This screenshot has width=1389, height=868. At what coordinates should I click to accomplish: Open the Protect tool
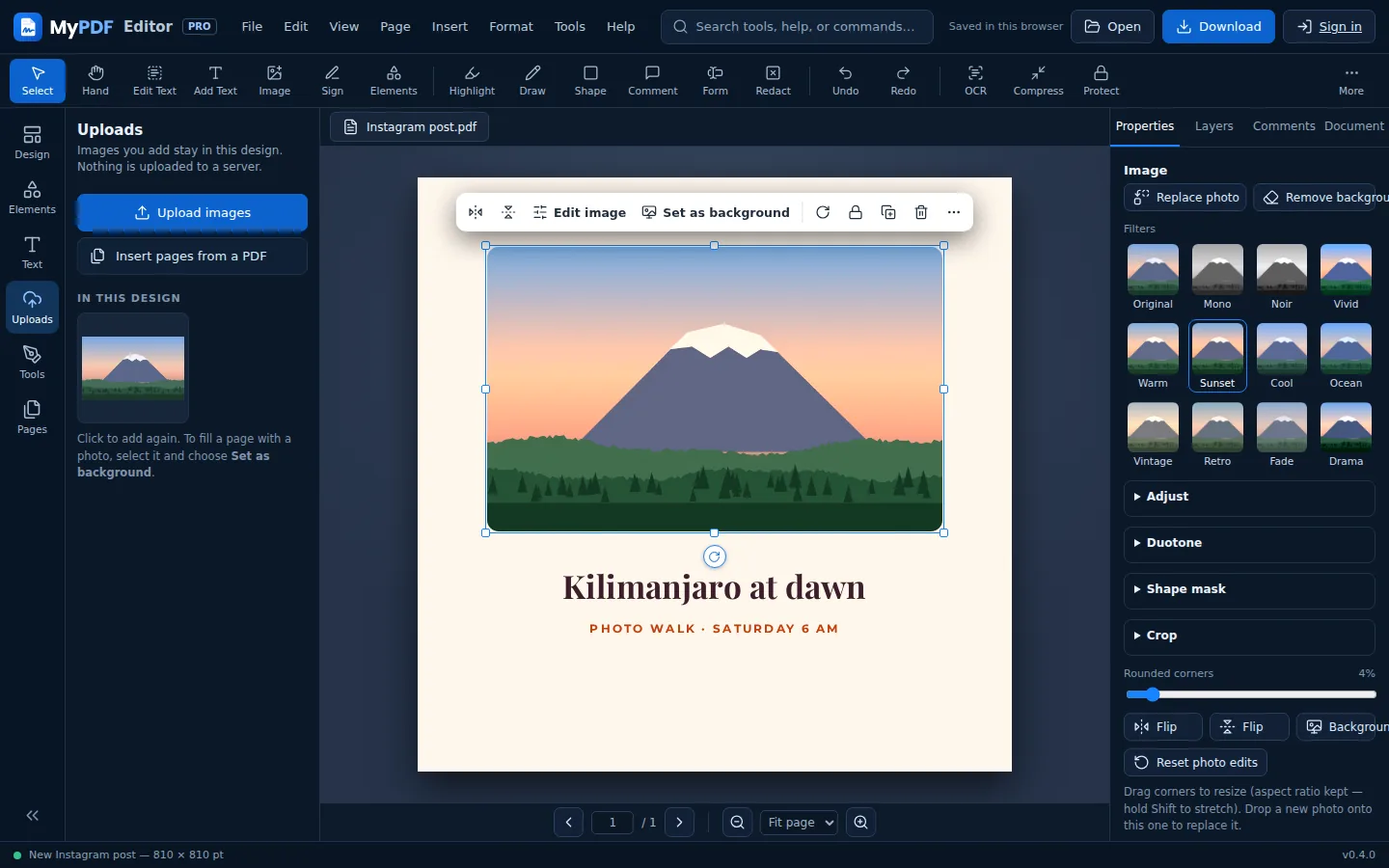(x=1101, y=81)
